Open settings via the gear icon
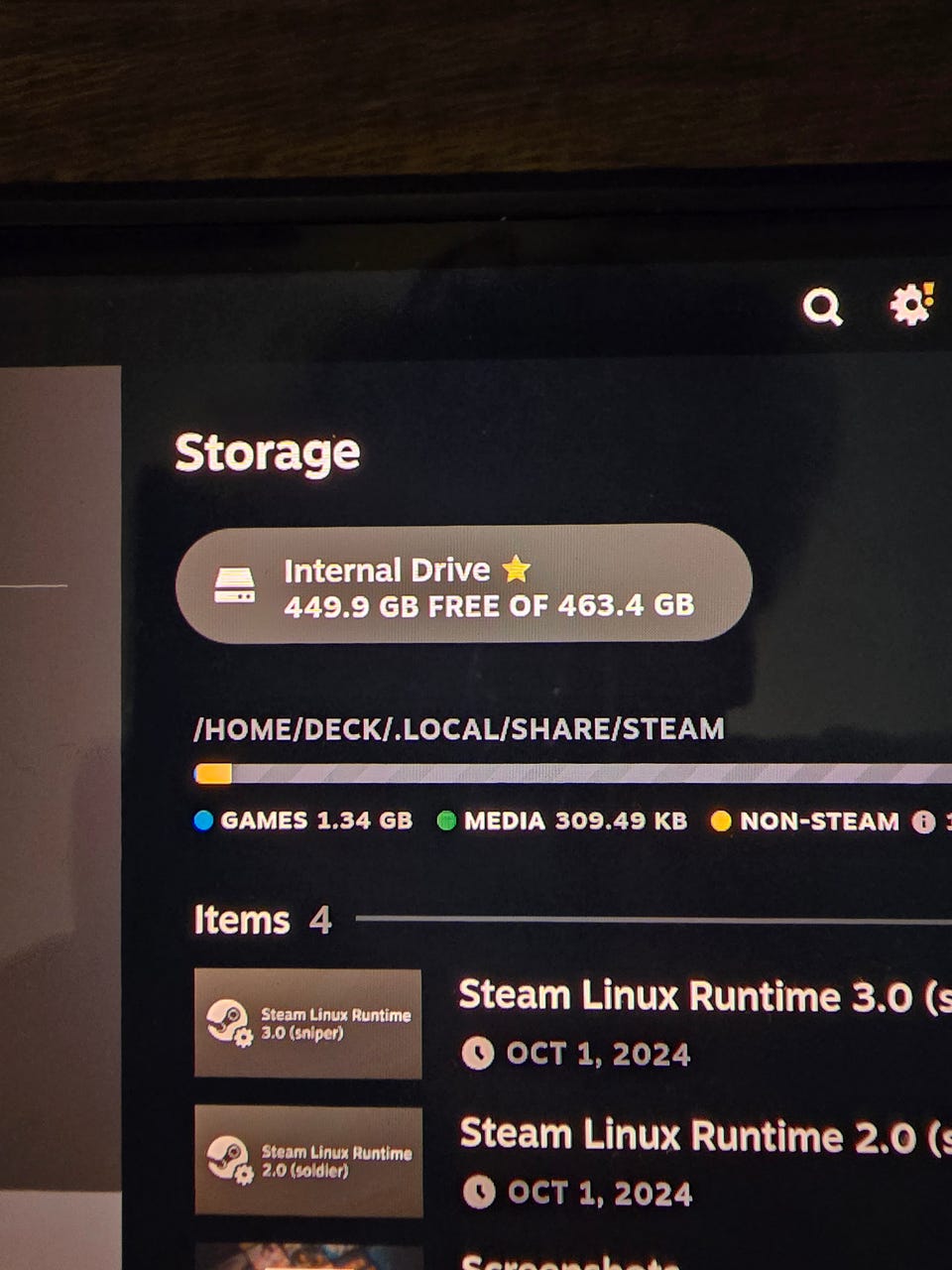 (910, 306)
